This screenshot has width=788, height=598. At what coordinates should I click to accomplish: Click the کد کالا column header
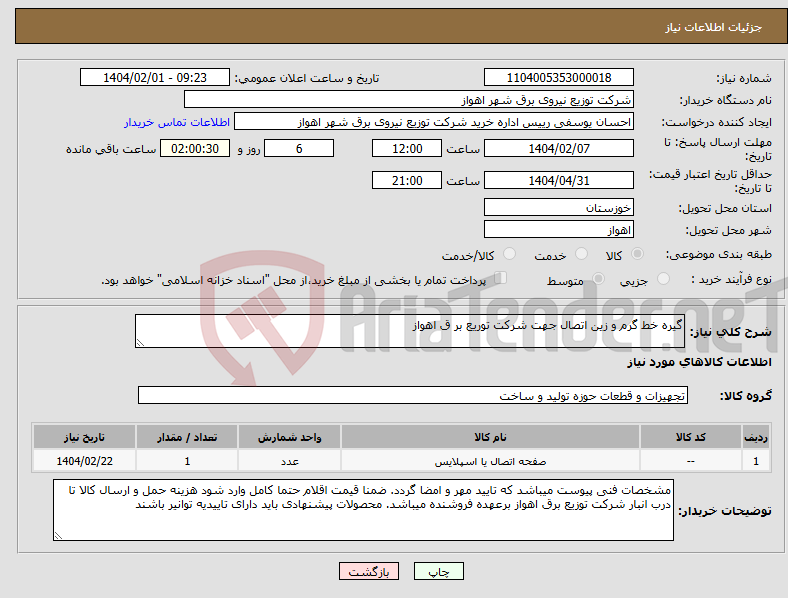point(691,437)
